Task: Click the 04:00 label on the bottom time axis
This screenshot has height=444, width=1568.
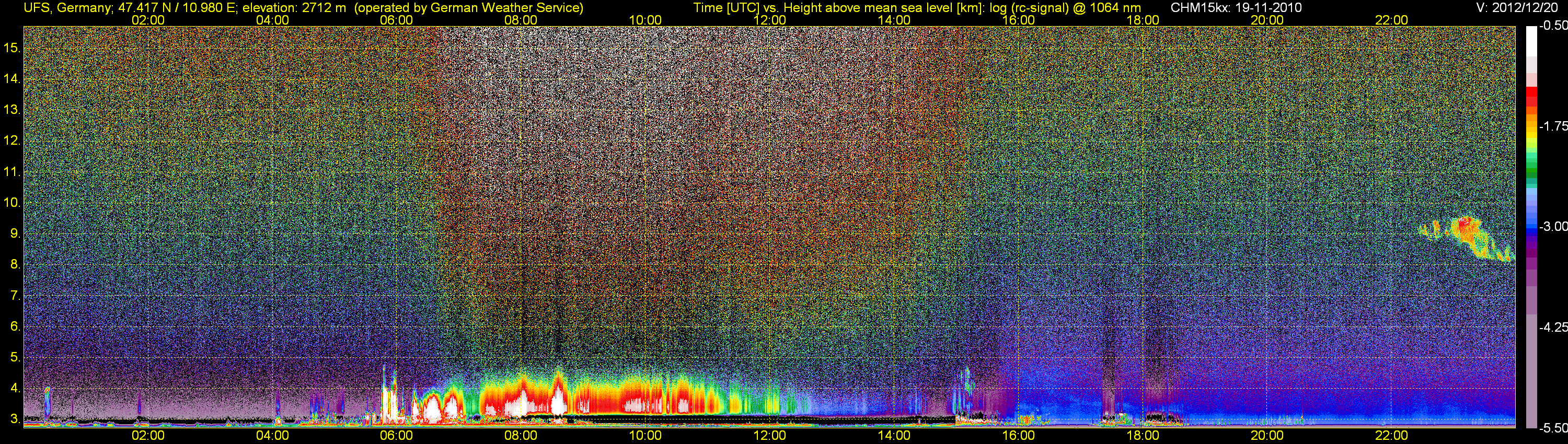Action: tap(272, 436)
